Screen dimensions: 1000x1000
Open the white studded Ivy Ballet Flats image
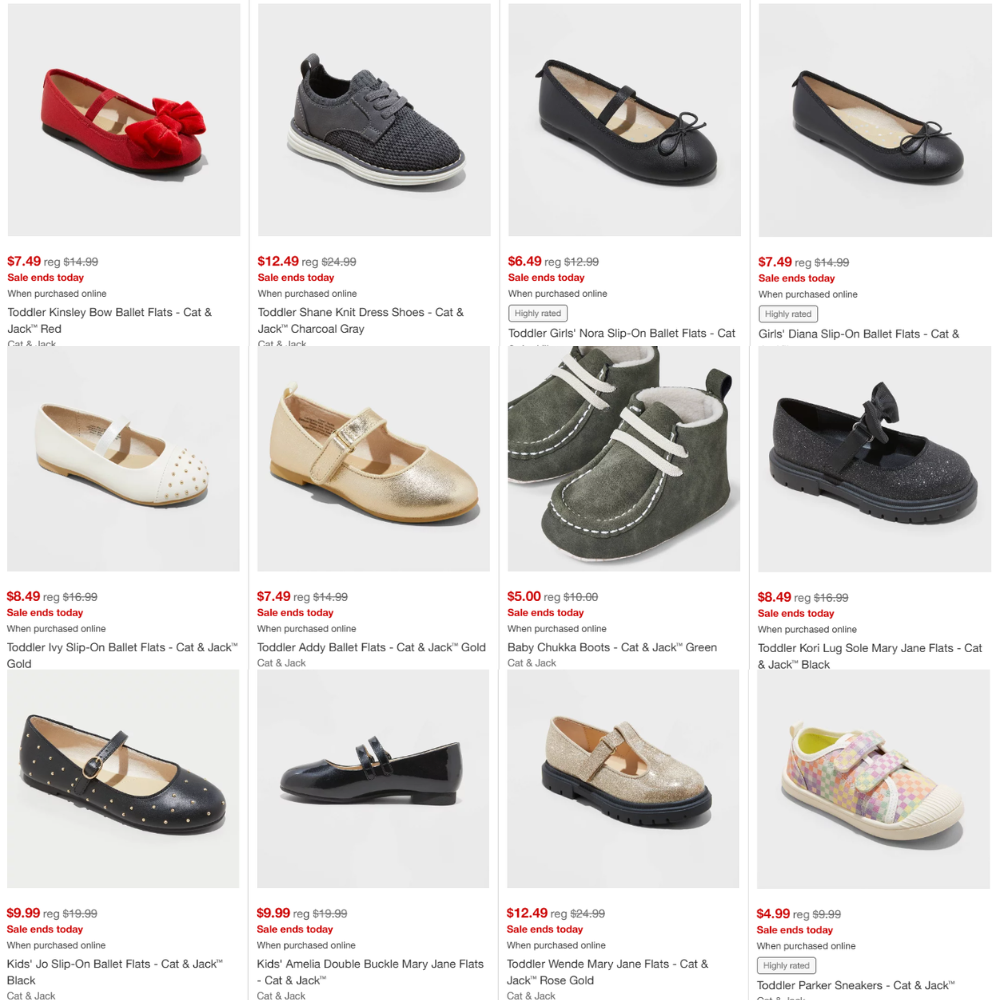click(123, 459)
